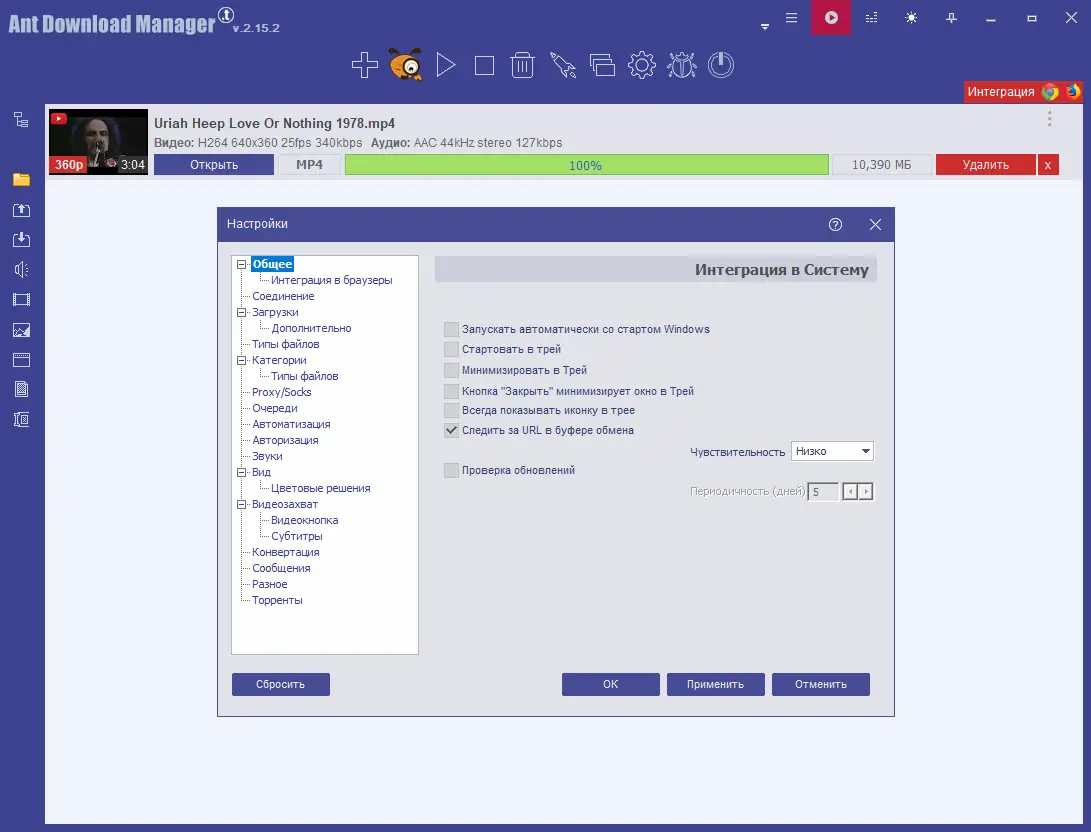
Task: Open Proxy/Socks settings page
Action: coord(281,392)
